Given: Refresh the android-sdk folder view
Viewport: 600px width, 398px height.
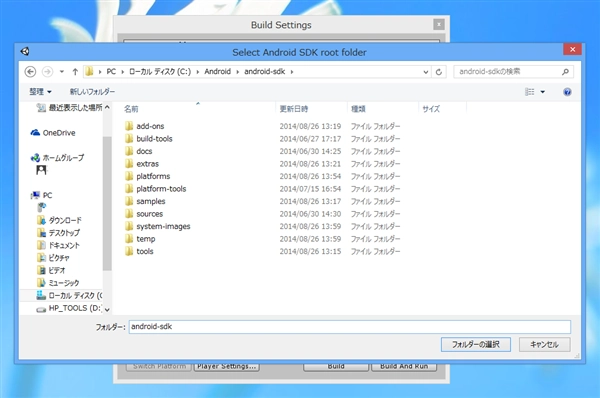Looking at the screenshot, I should pyautogui.click(x=439, y=72).
